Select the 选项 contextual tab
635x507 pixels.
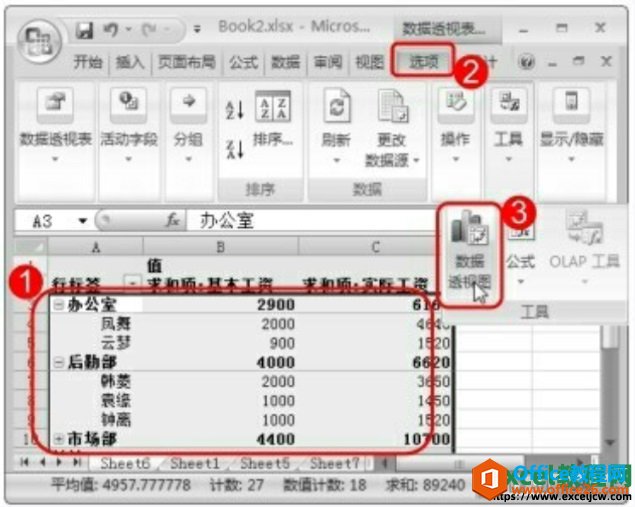(x=423, y=62)
